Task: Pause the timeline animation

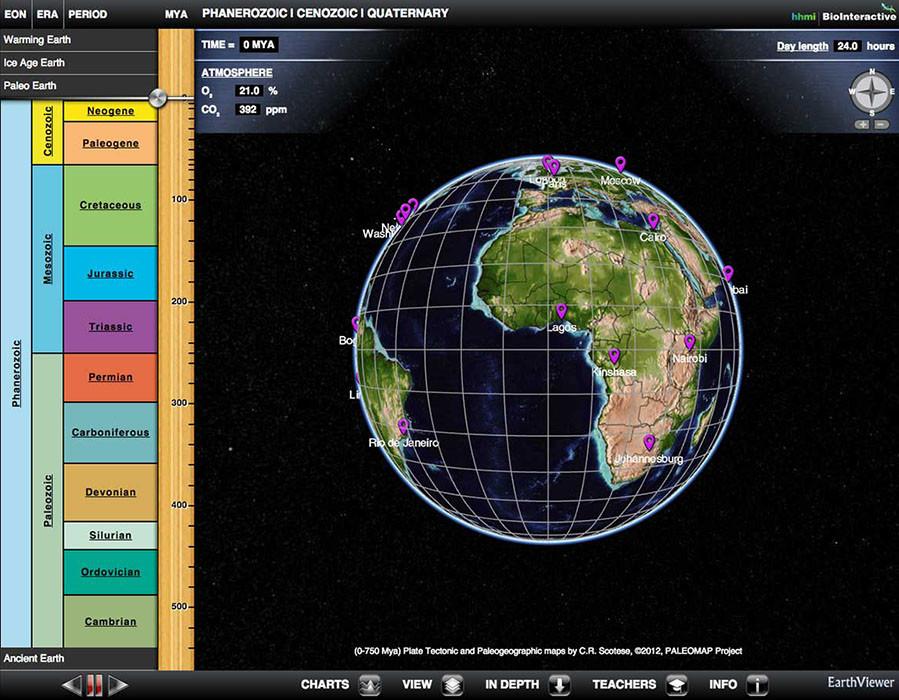Action: [95, 685]
